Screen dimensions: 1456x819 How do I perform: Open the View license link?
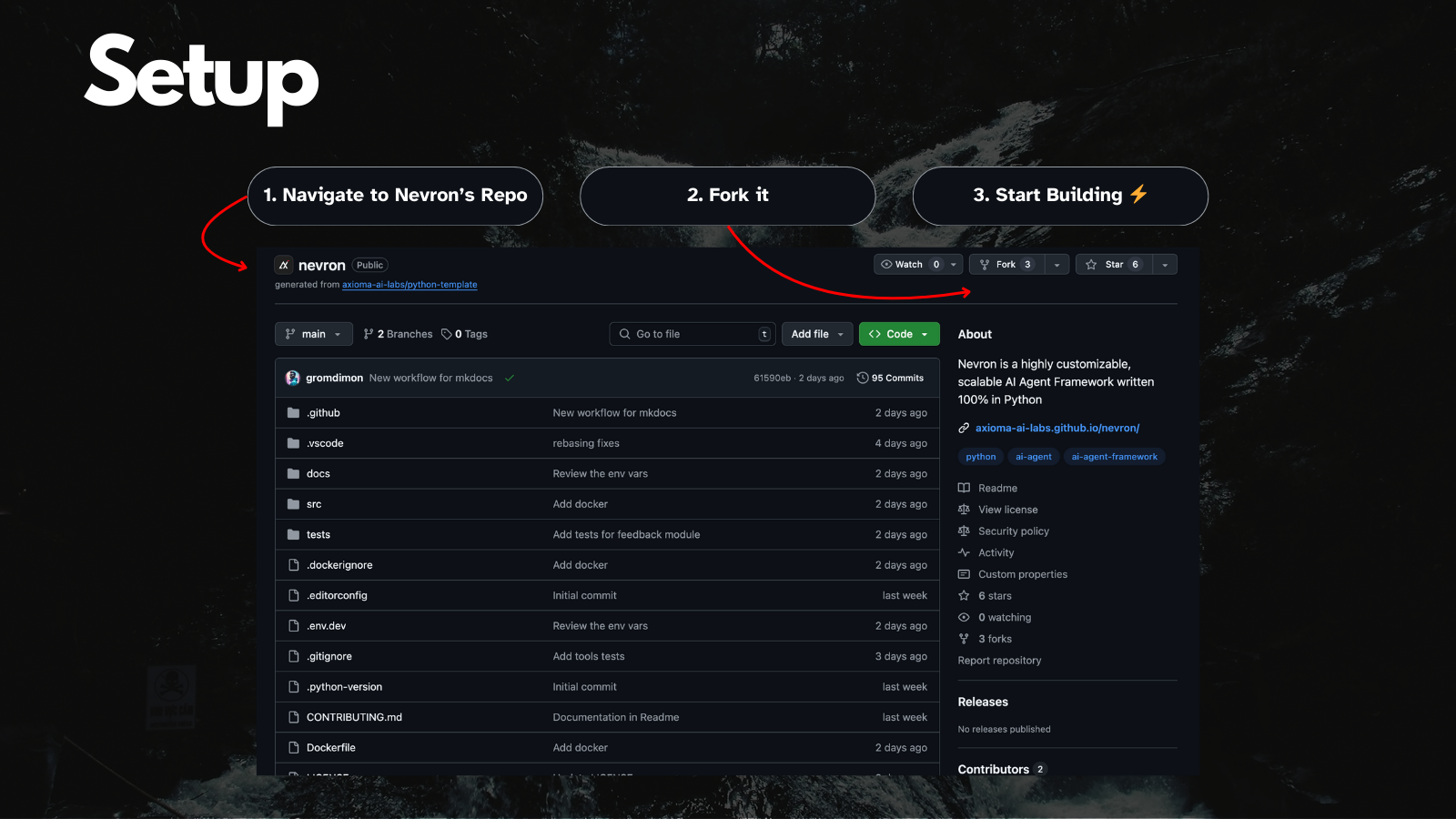[x=1008, y=511]
